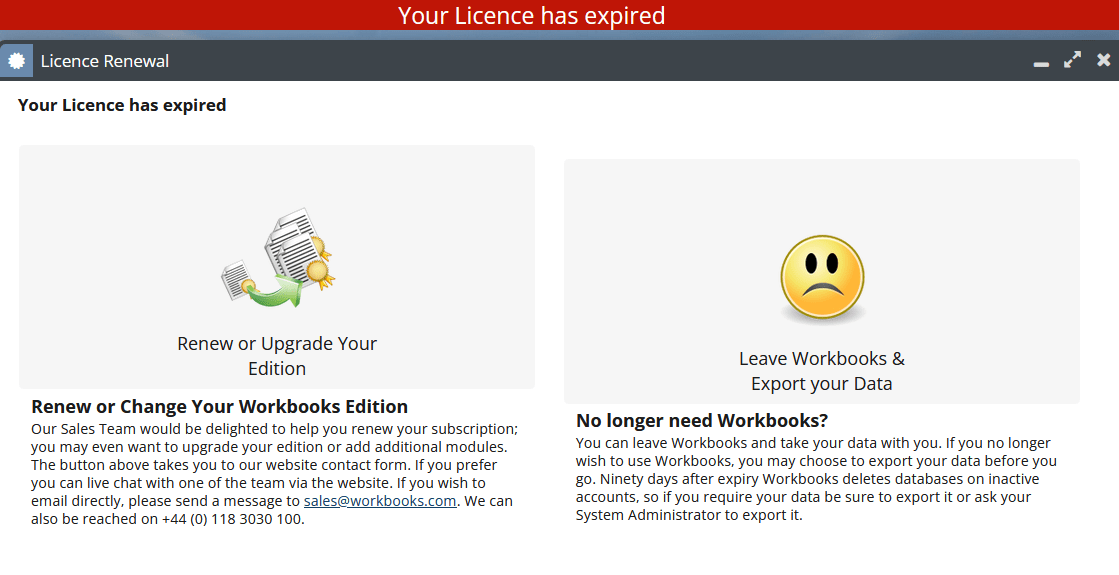This screenshot has width=1119, height=575.
Task: Click the 'Licence Renewal' window title
Action: point(105,61)
